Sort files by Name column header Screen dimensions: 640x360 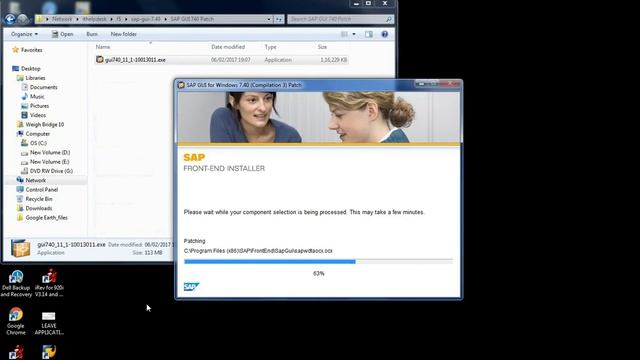coord(103,47)
